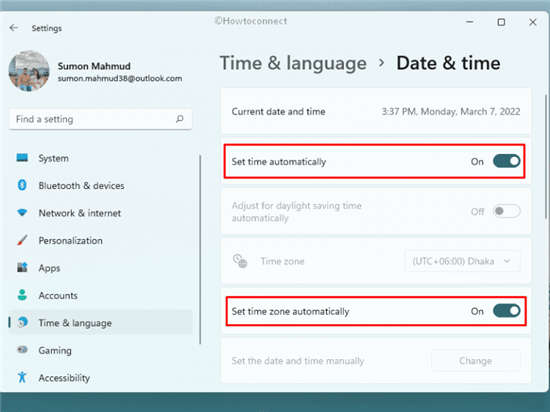Image resolution: width=550 pixels, height=412 pixels.
Task: Click the System monitor icon
Action: 22,158
